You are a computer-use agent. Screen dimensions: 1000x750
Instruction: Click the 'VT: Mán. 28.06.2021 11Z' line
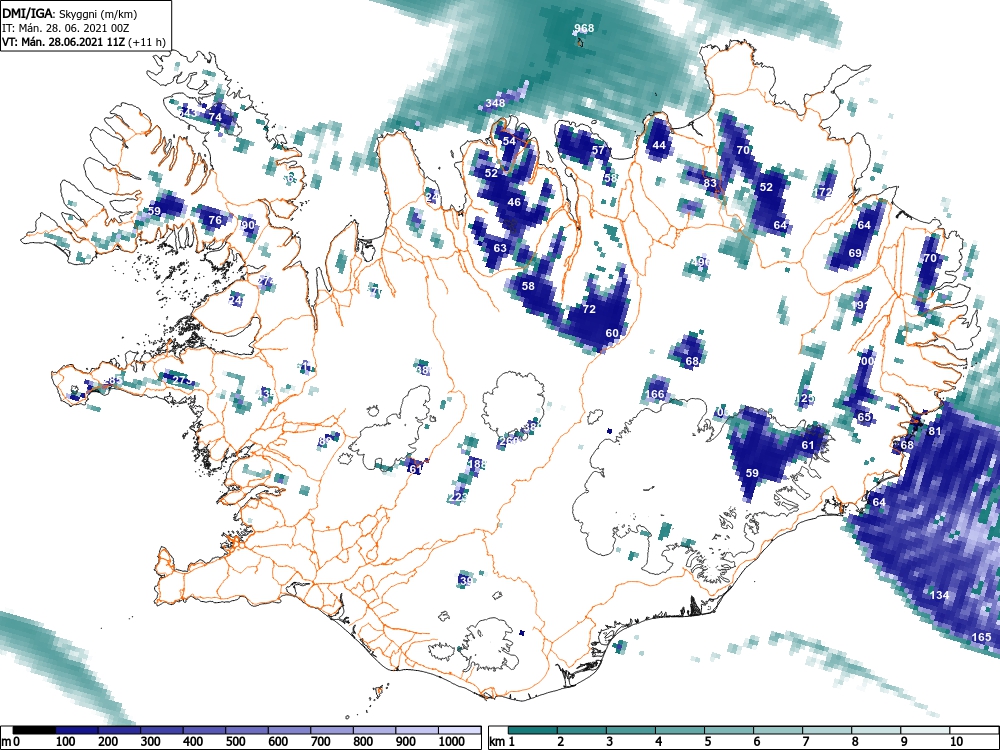tap(84, 42)
